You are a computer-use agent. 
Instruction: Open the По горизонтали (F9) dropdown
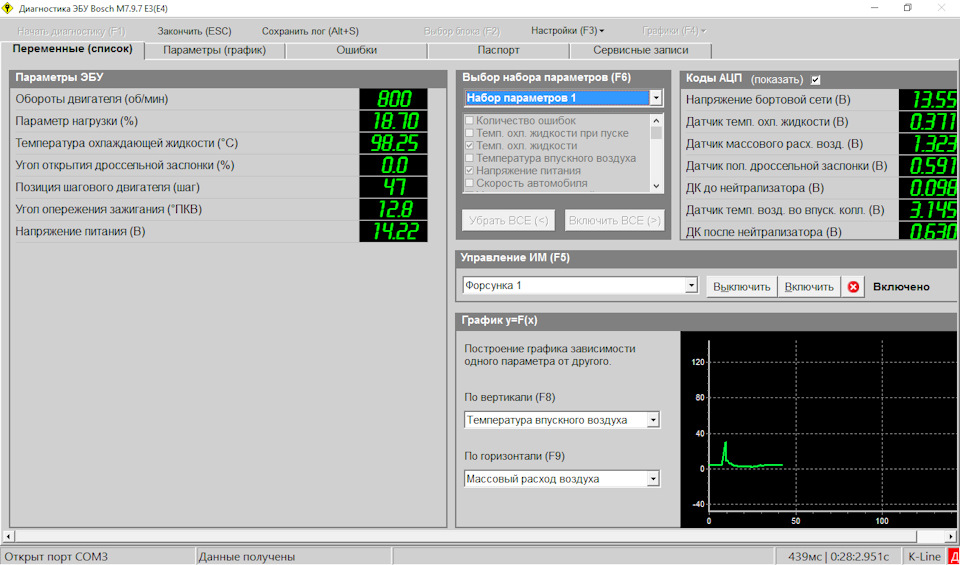click(x=653, y=479)
